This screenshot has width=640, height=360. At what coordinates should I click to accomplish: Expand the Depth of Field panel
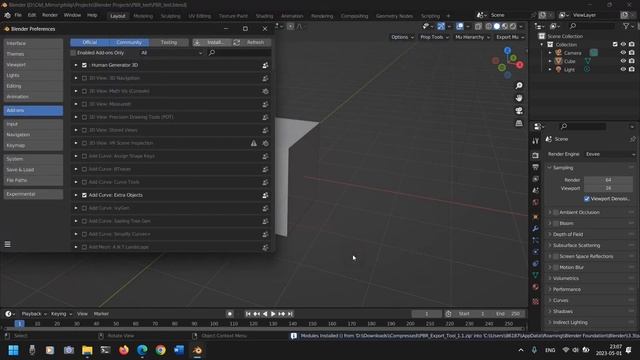tap(568, 234)
